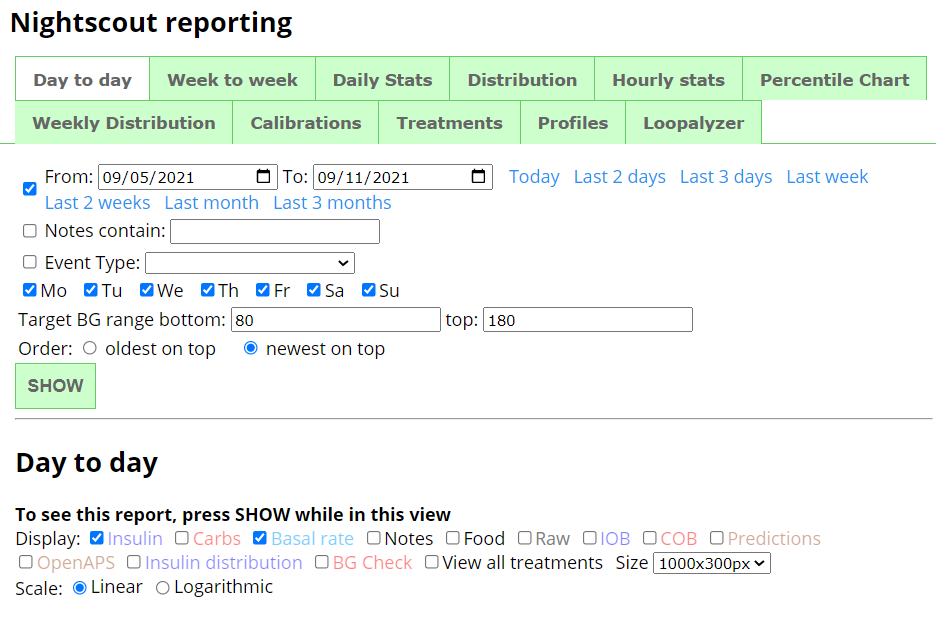Open Percentile Chart tab

coord(835,79)
